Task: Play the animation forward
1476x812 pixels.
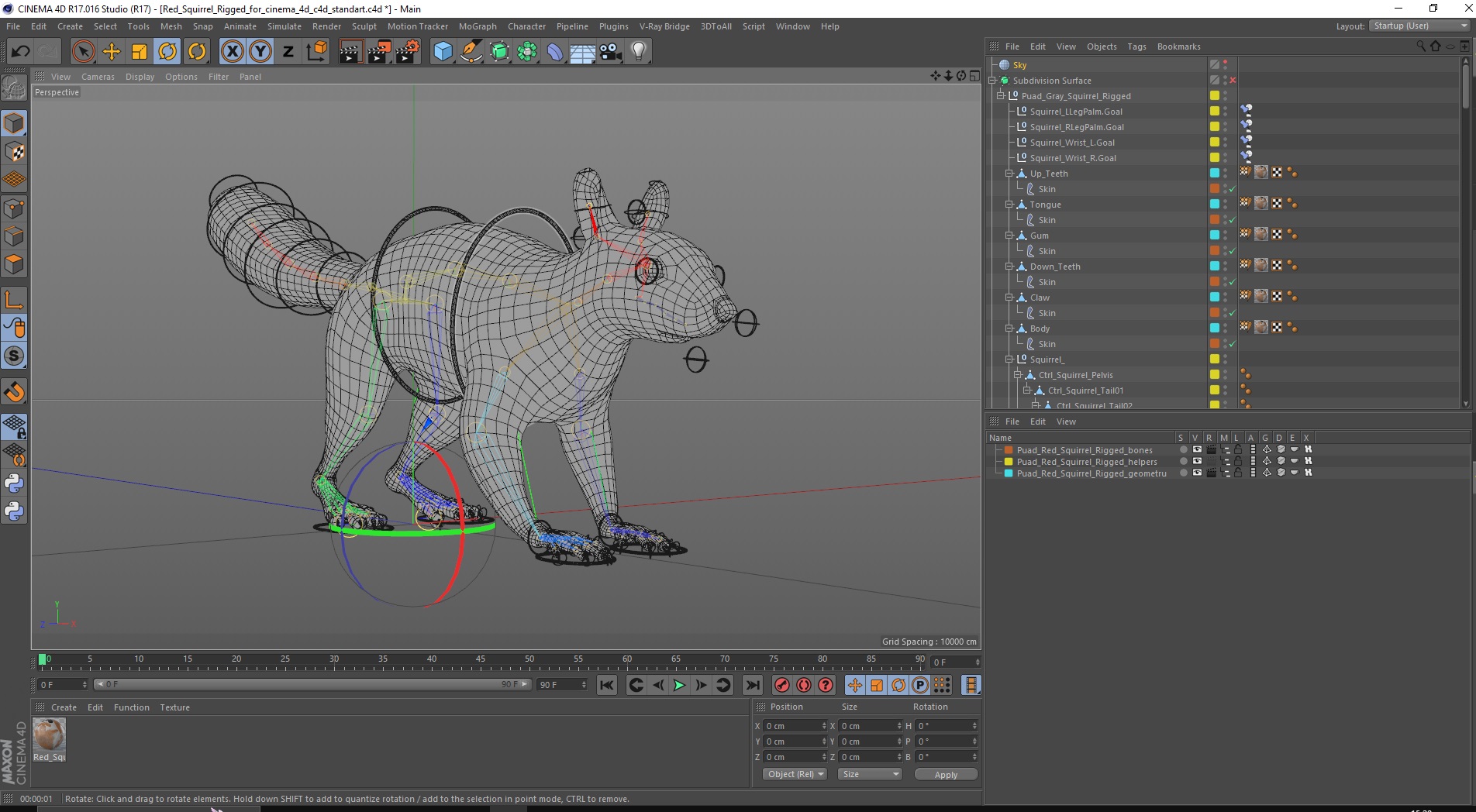Action: pos(679,685)
